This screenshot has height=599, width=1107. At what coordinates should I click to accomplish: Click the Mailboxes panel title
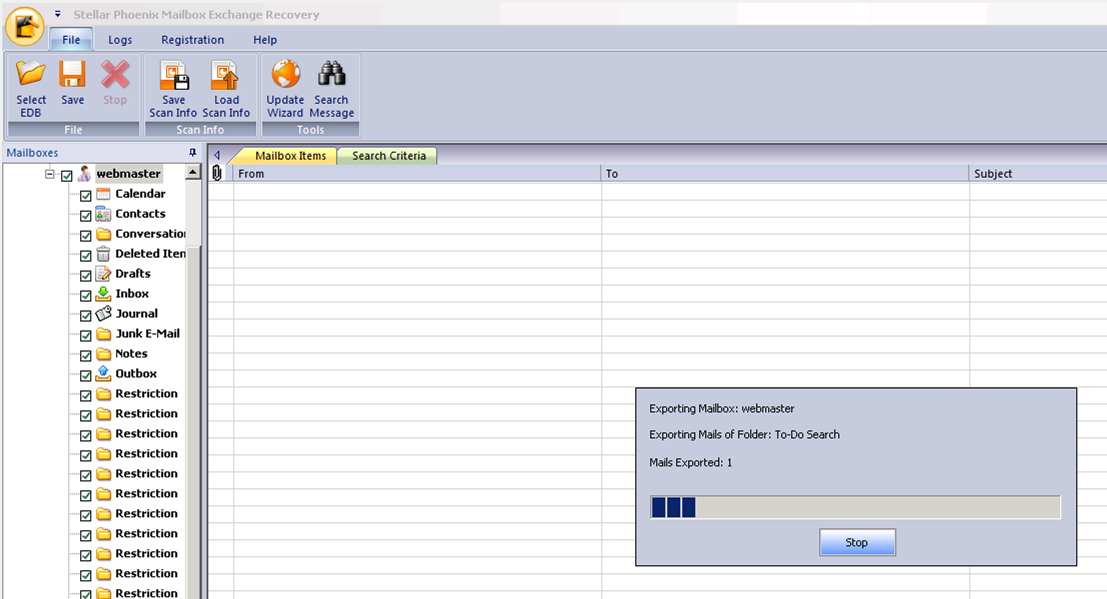(x=32, y=153)
